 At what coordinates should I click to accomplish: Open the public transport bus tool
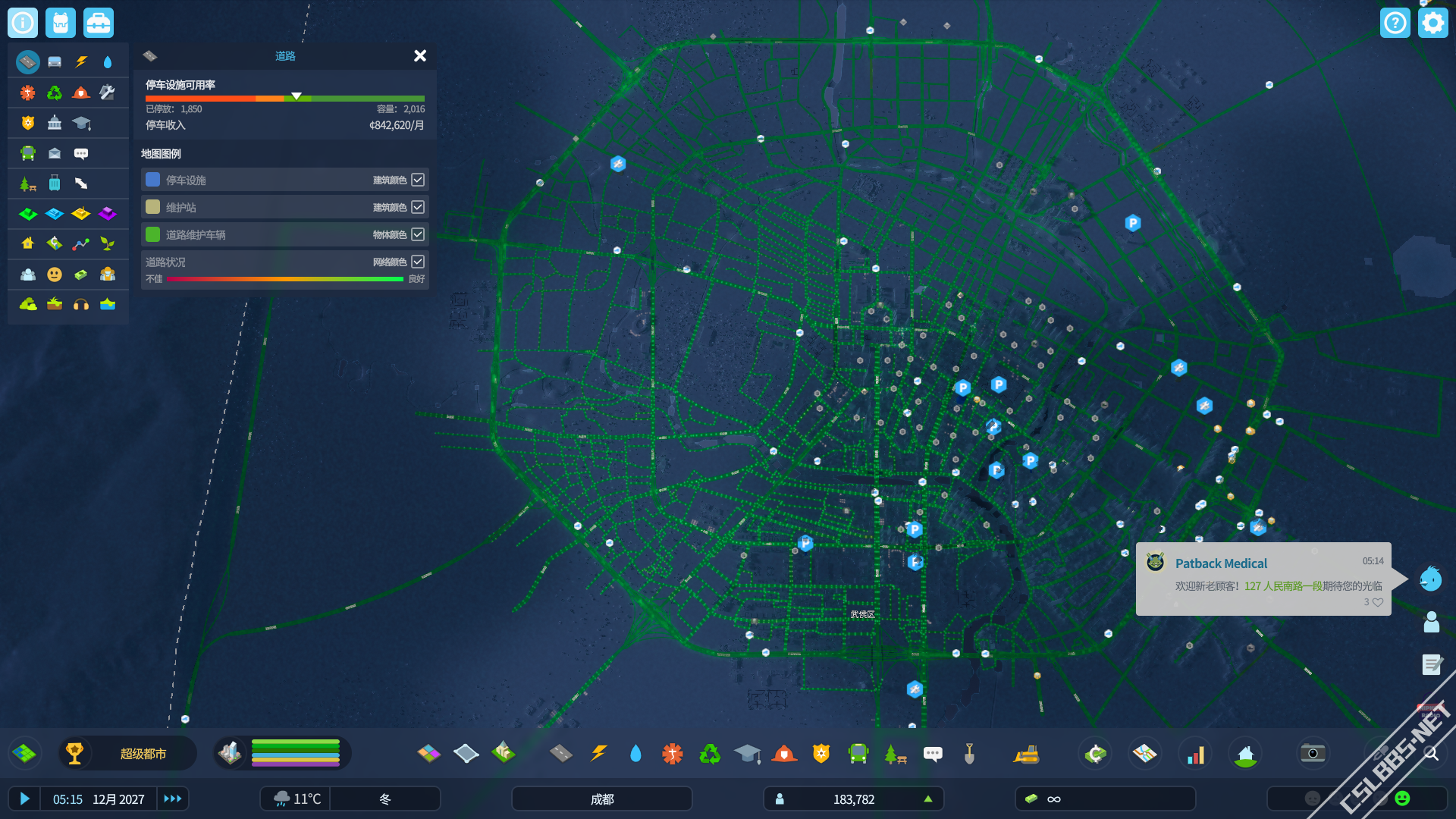pos(858,753)
